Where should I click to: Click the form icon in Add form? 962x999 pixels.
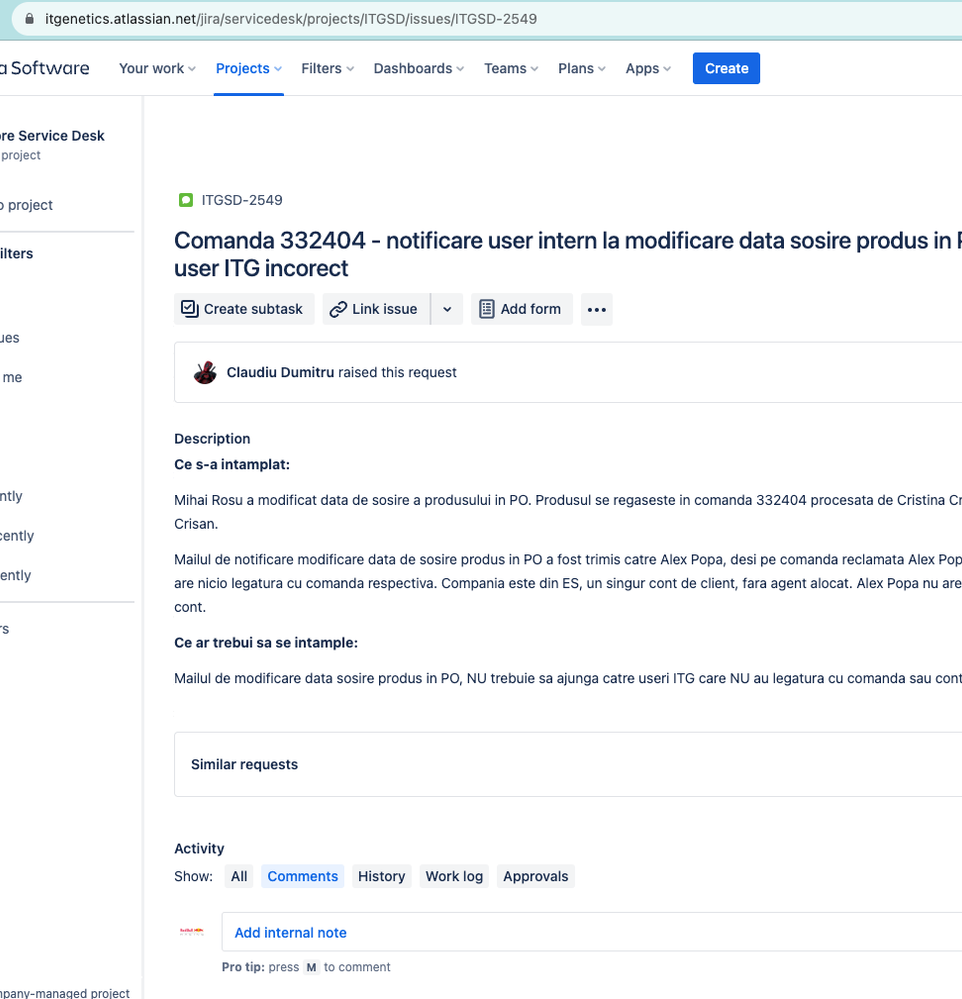pos(487,309)
